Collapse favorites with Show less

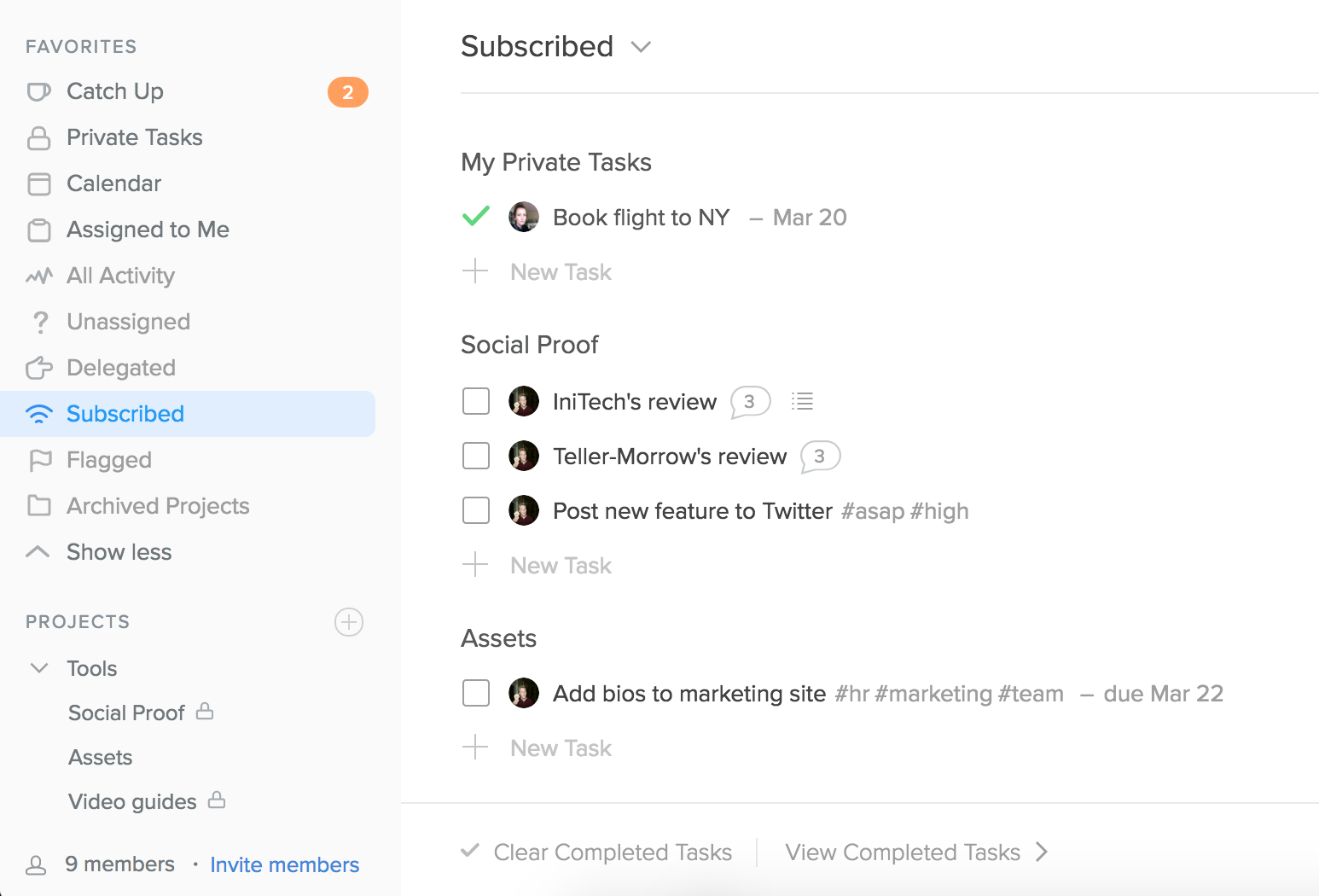(x=119, y=552)
